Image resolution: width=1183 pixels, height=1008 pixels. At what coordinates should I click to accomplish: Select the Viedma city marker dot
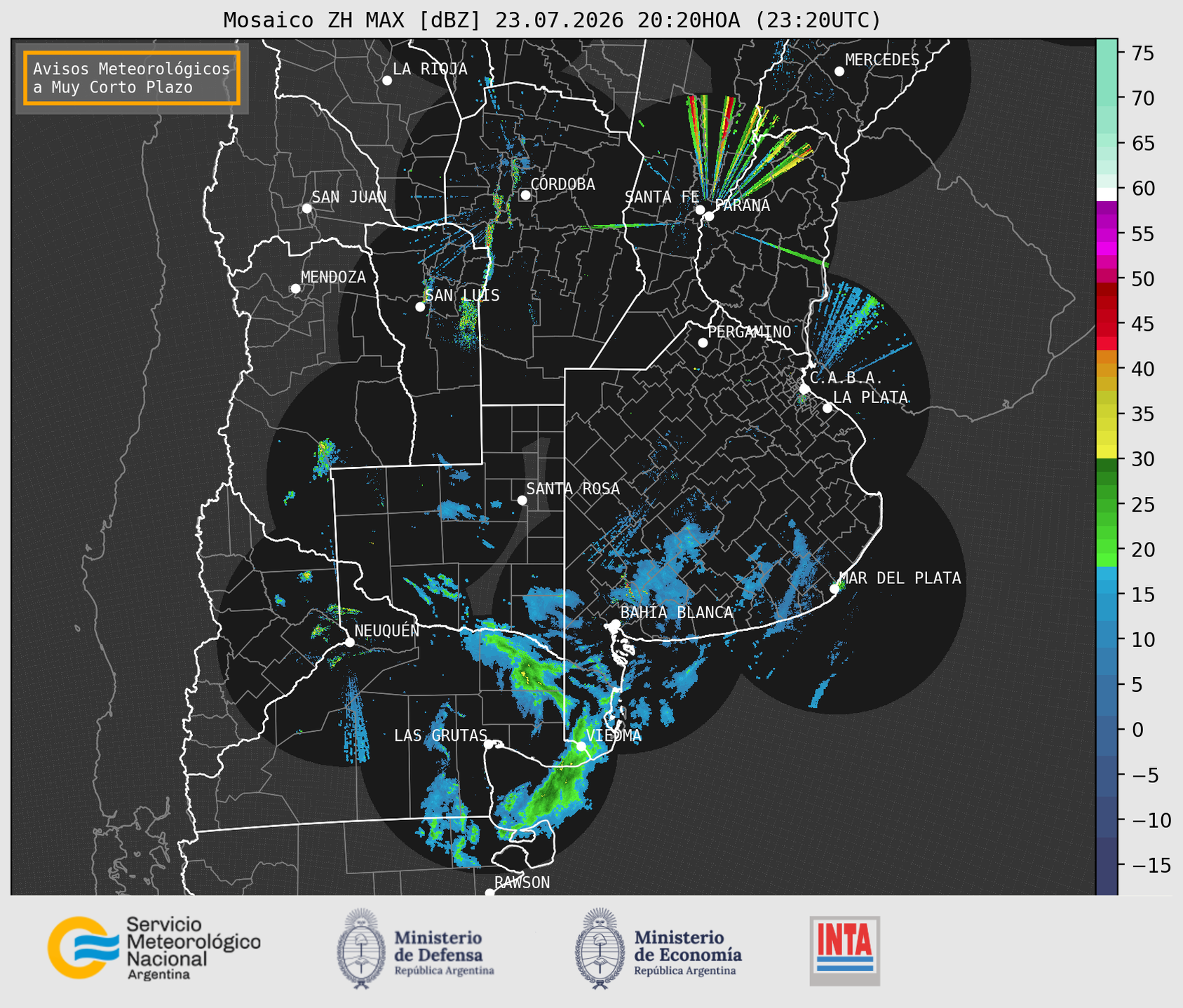click(581, 746)
